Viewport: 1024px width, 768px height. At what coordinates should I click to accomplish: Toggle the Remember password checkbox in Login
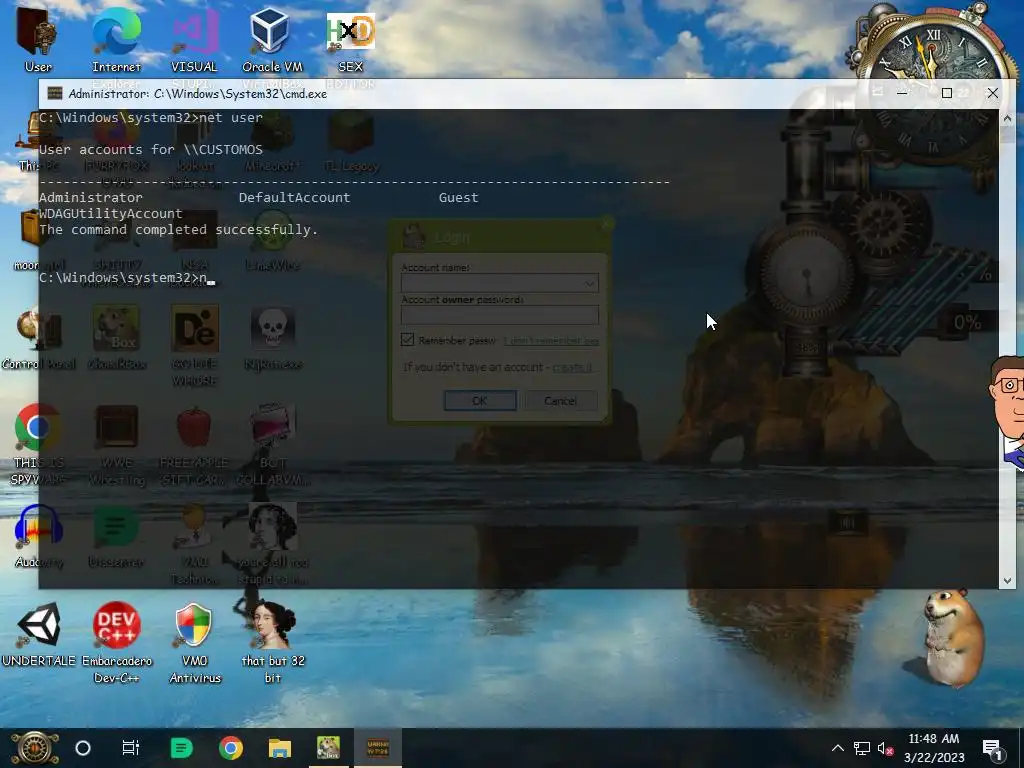408,340
